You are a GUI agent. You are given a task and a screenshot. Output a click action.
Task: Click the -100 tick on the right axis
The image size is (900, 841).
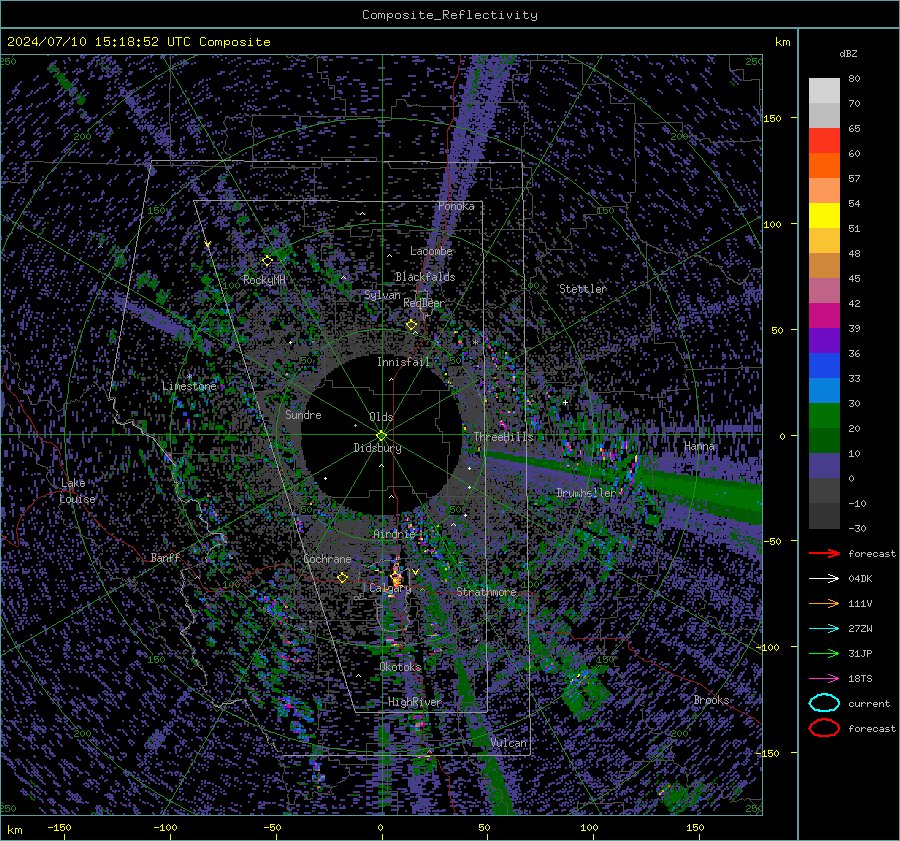[769, 647]
